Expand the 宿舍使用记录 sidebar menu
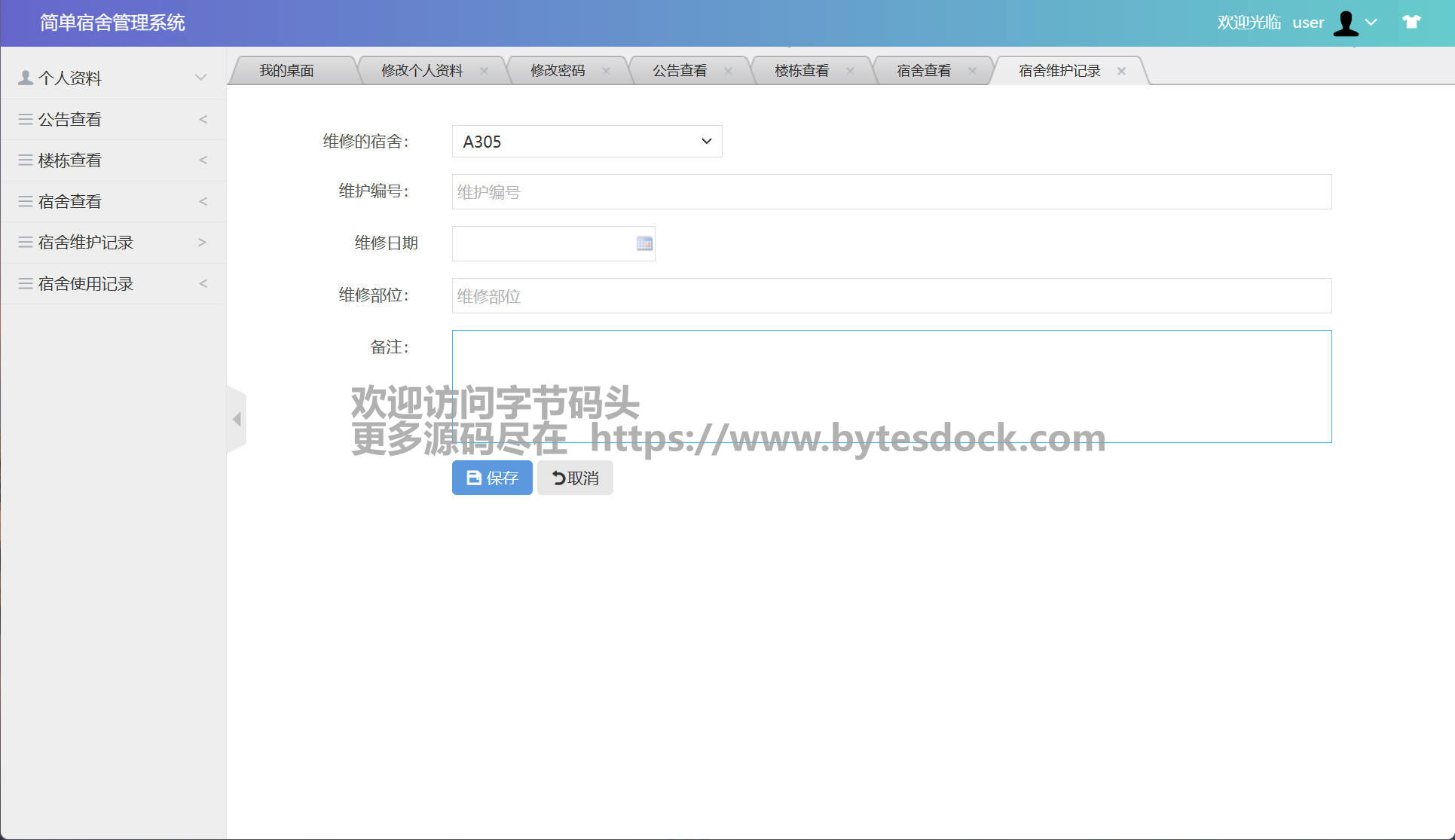This screenshot has width=1455, height=840. [x=113, y=284]
